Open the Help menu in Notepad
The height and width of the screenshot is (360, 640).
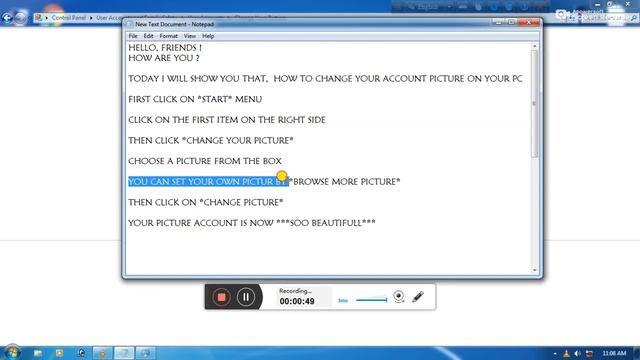pos(208,36)
